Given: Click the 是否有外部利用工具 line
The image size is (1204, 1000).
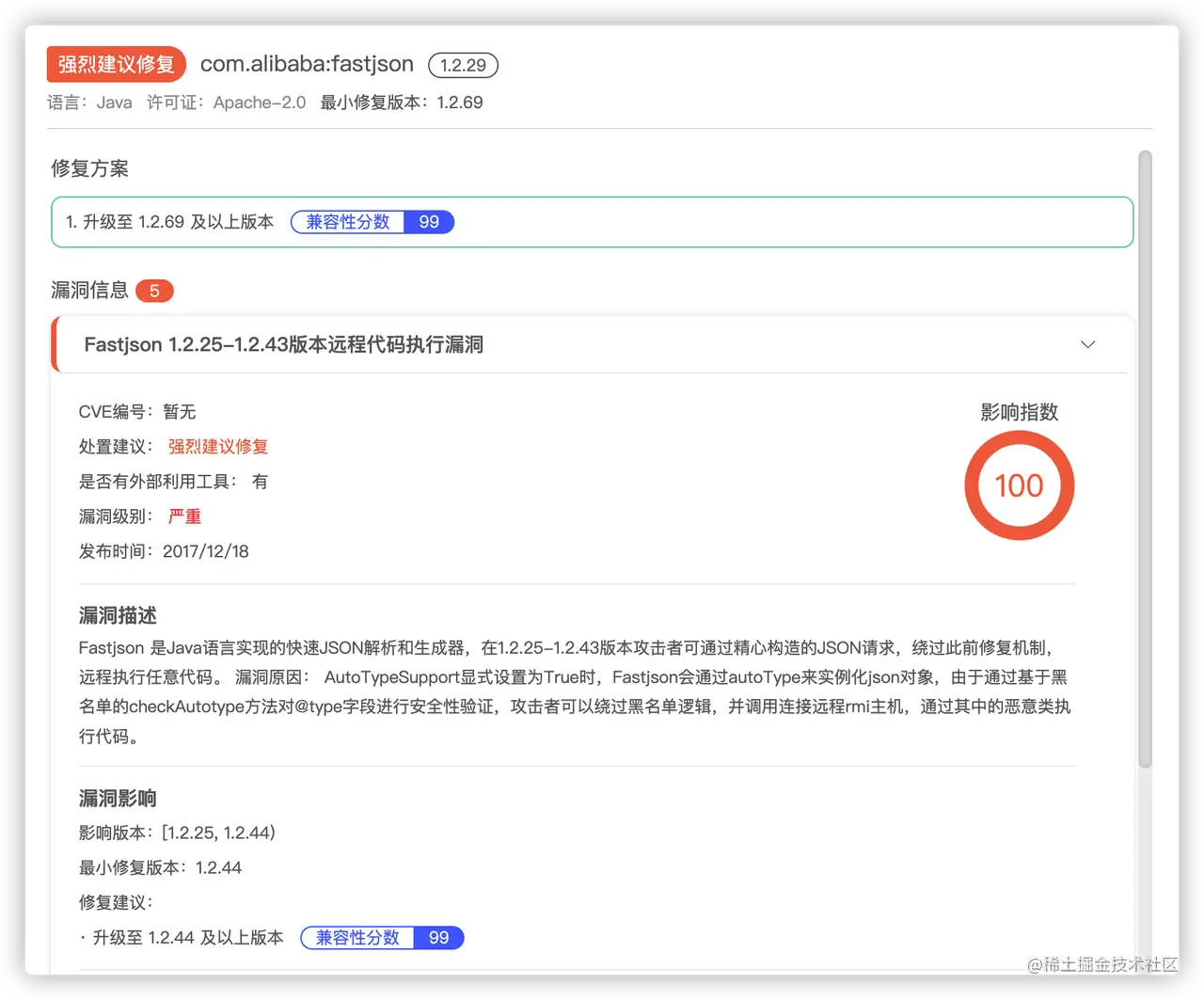Looking at the screenshot, I should click(173, 482).
